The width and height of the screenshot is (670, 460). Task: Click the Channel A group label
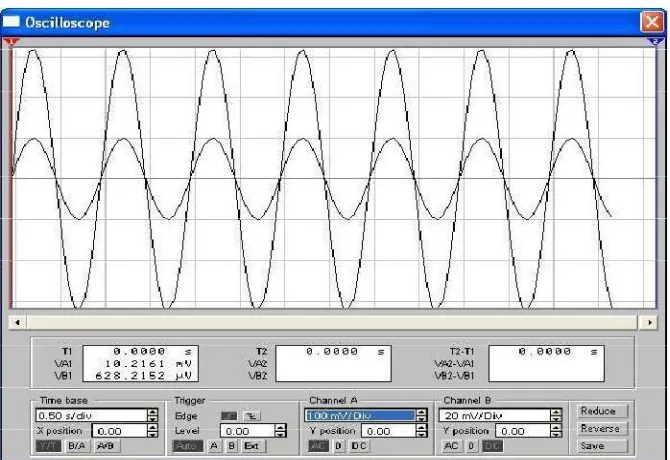tap(333, 401)
